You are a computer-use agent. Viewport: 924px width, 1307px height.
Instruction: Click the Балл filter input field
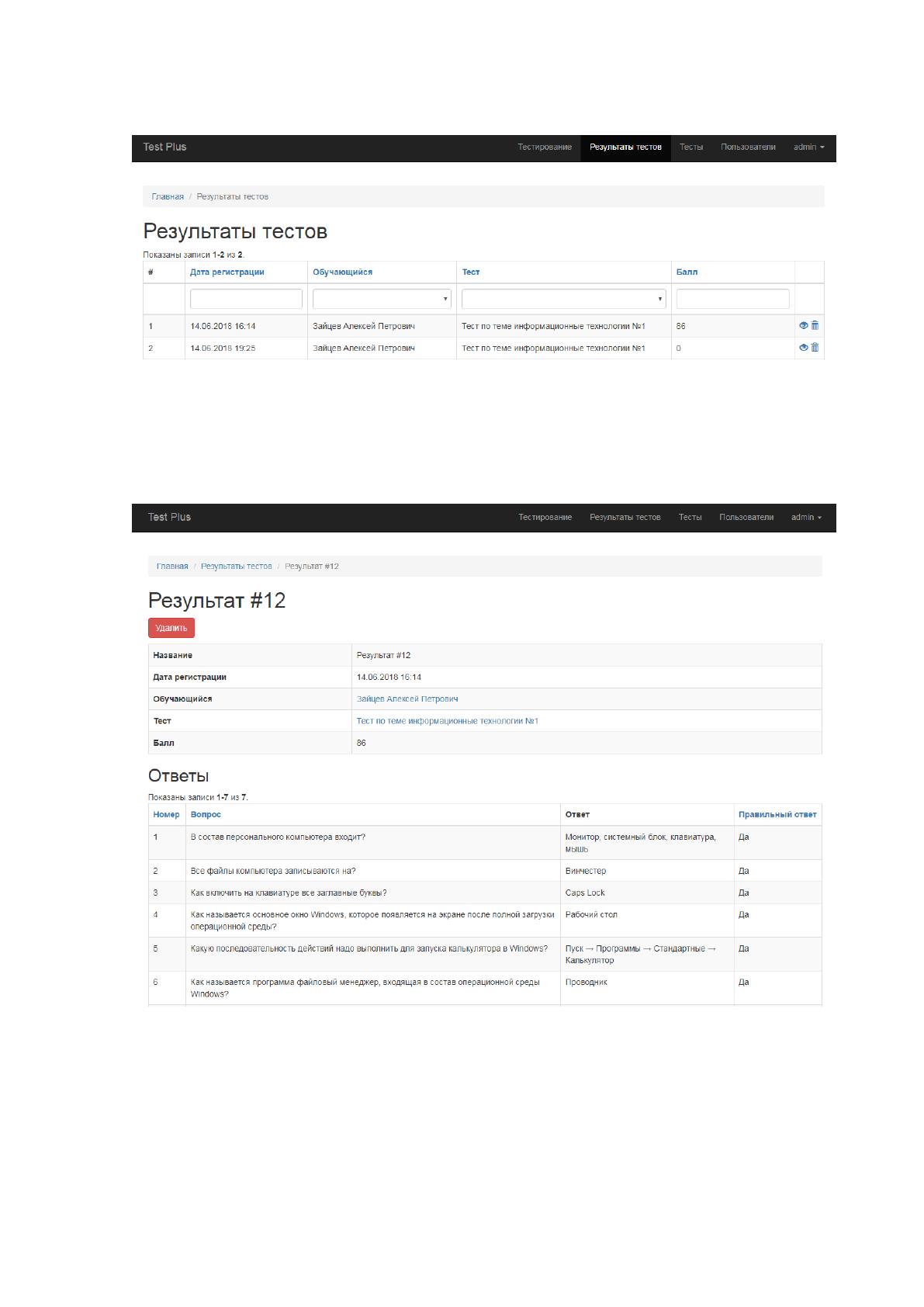click(x=732, y=299)
